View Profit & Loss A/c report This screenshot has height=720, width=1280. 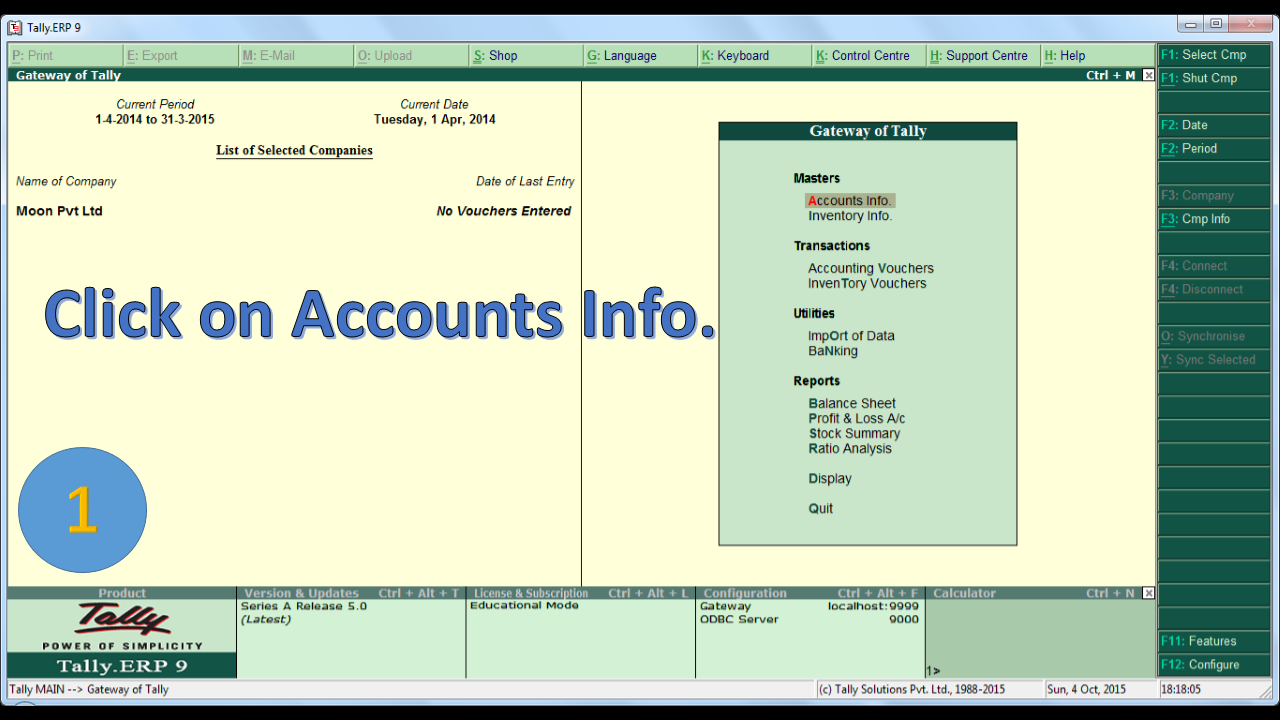857,419
